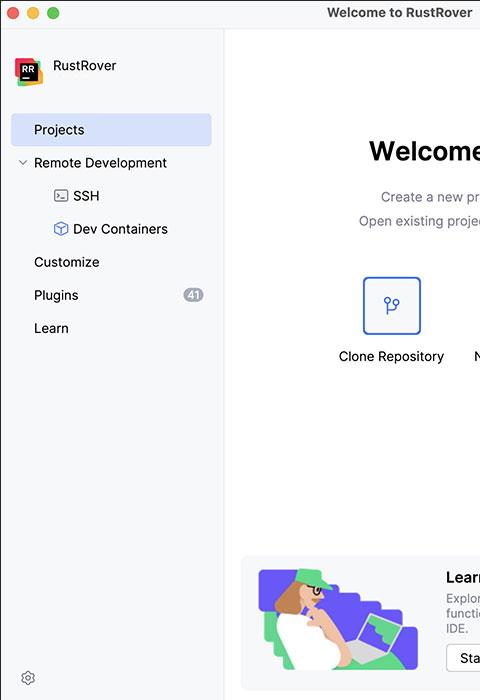Image resolution: width=480 pixels, height=700 pixels.
Task: Click the Welcome to RustRover title
Action: [x=400, y=12]
